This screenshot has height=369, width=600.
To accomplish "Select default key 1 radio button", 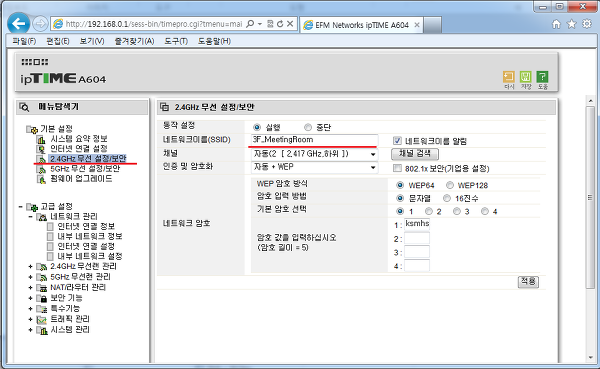I will 400,211.
